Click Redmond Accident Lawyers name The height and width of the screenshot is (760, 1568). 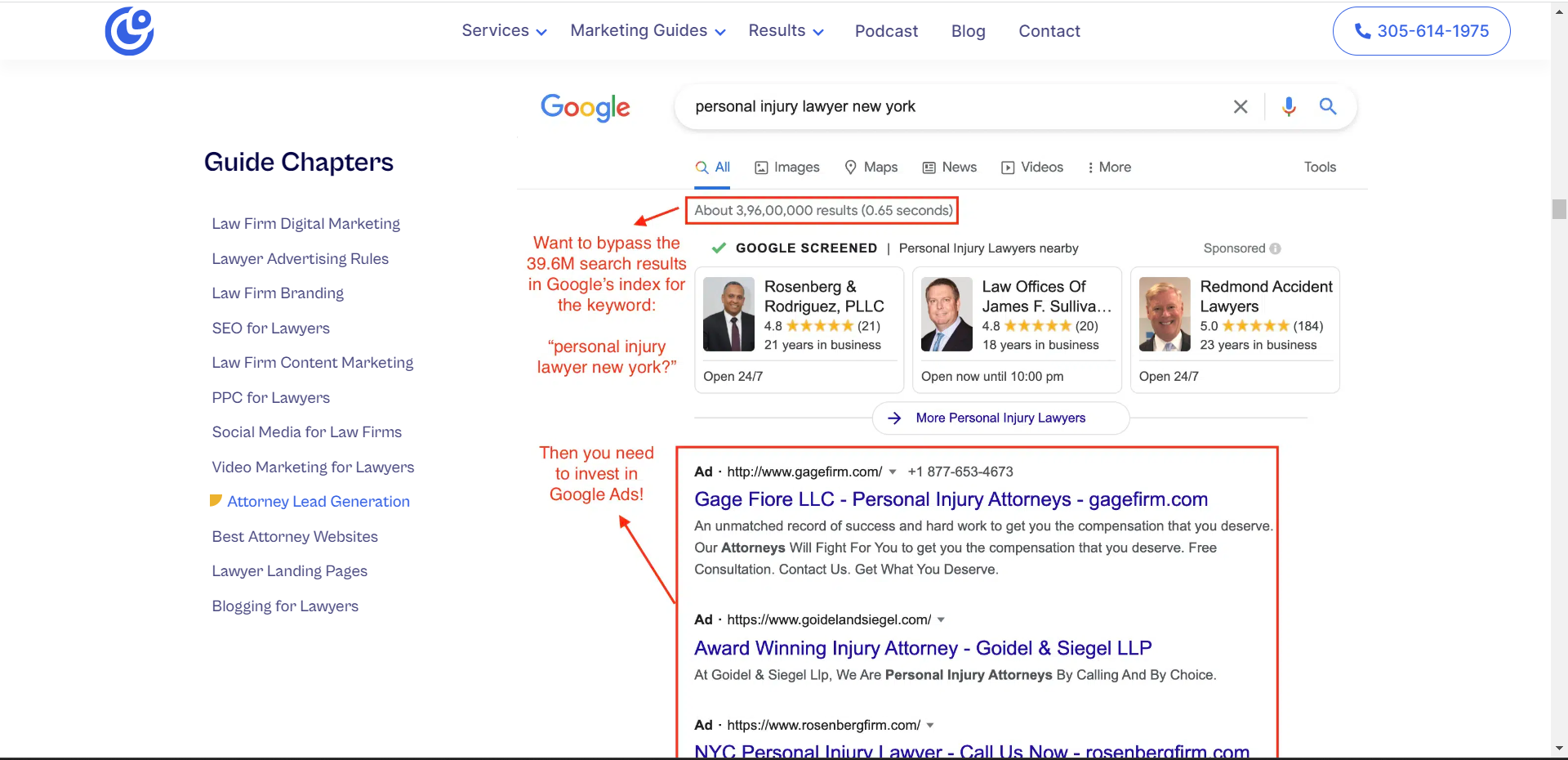1266,297
